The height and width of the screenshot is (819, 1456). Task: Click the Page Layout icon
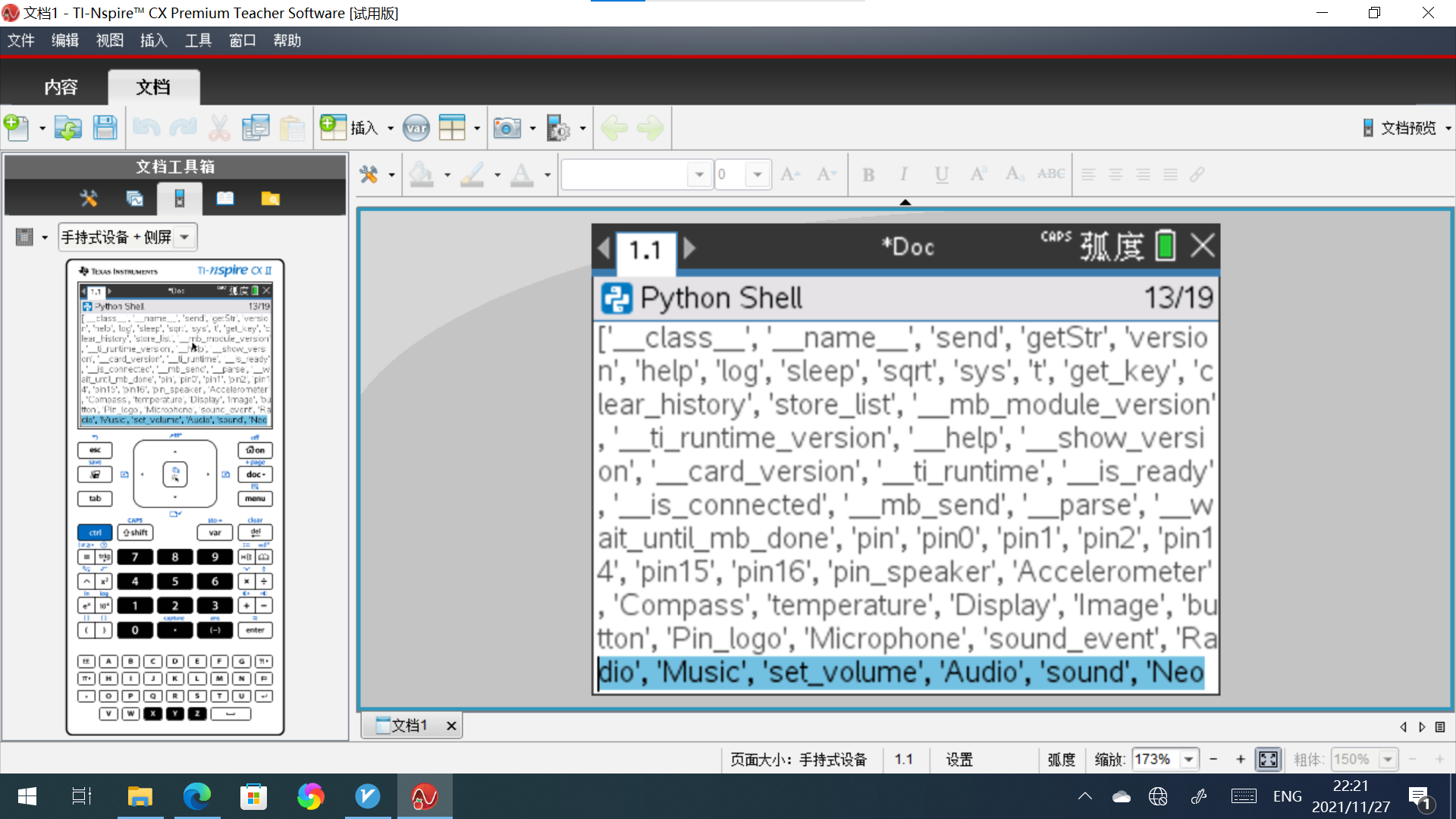(x=452, y=127)
